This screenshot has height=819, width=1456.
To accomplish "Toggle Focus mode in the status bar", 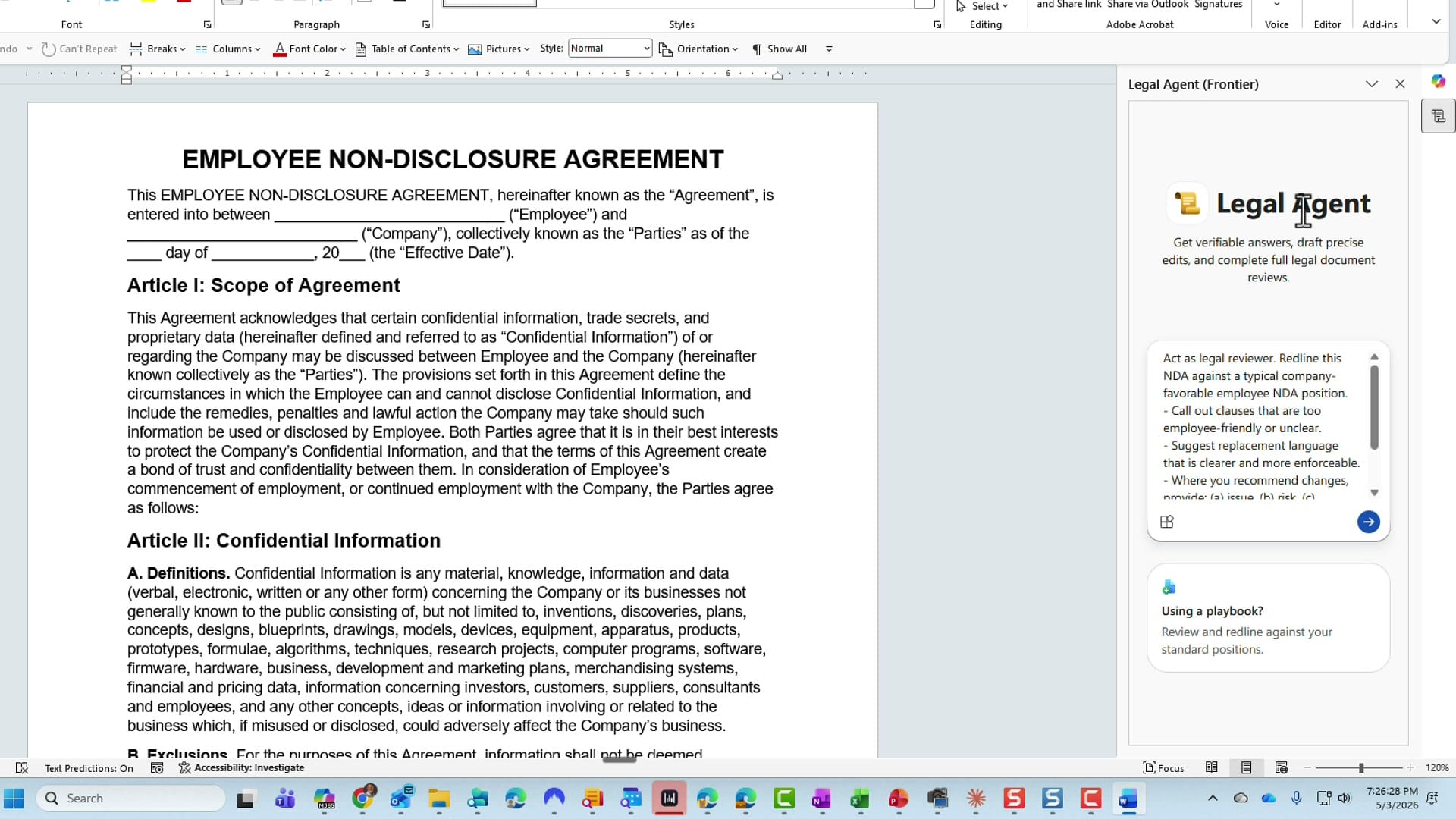I will pos(1163,768).
